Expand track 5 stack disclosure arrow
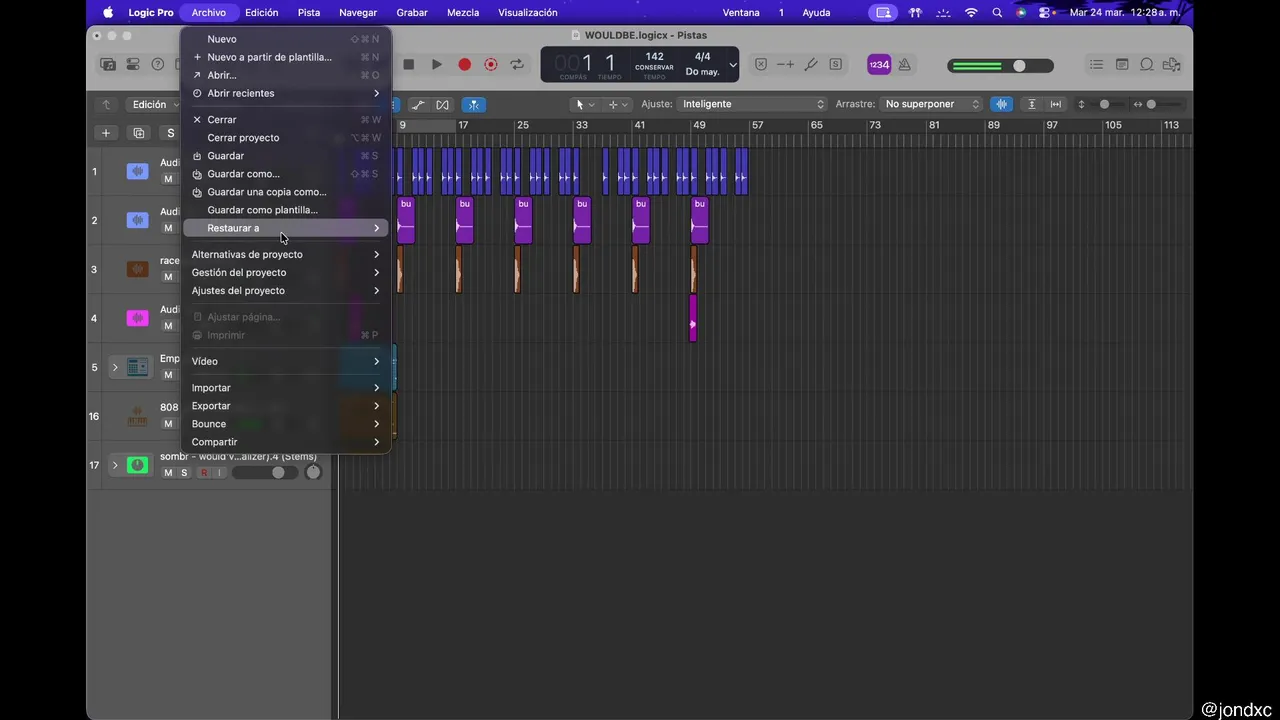The image size is (1280, 720). (115, 367)
